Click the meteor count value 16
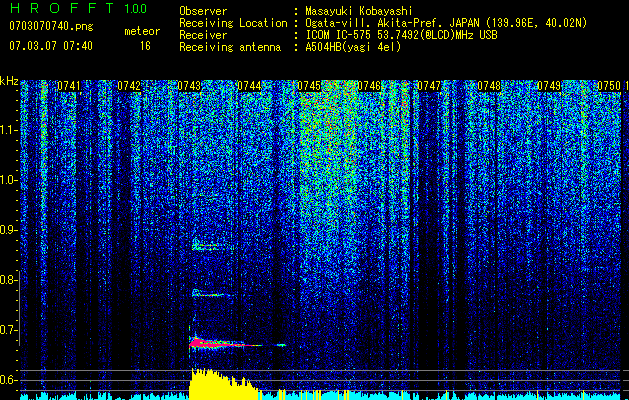 [x=145, y=46]
